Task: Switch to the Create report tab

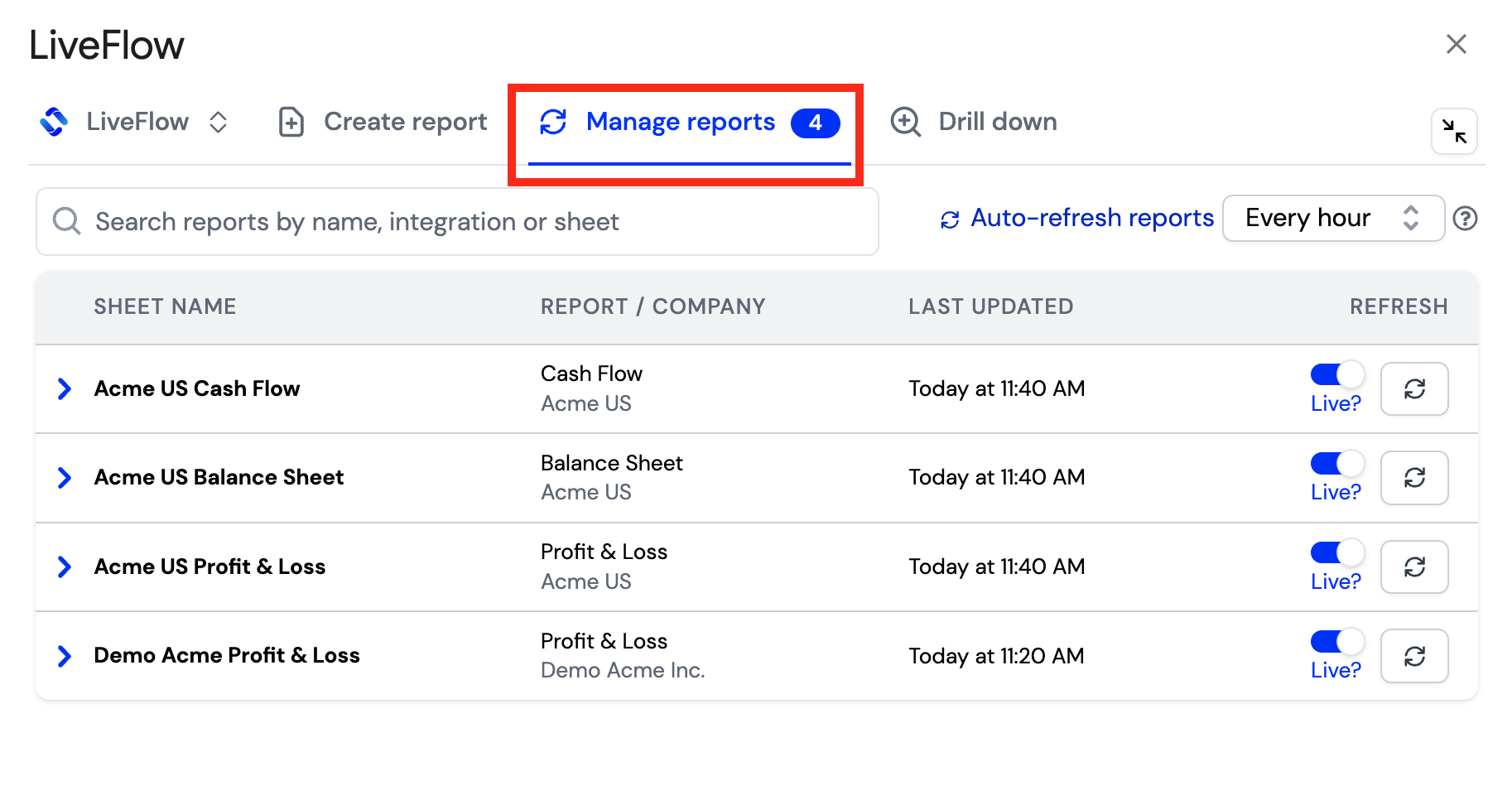Action: (383, 122)
